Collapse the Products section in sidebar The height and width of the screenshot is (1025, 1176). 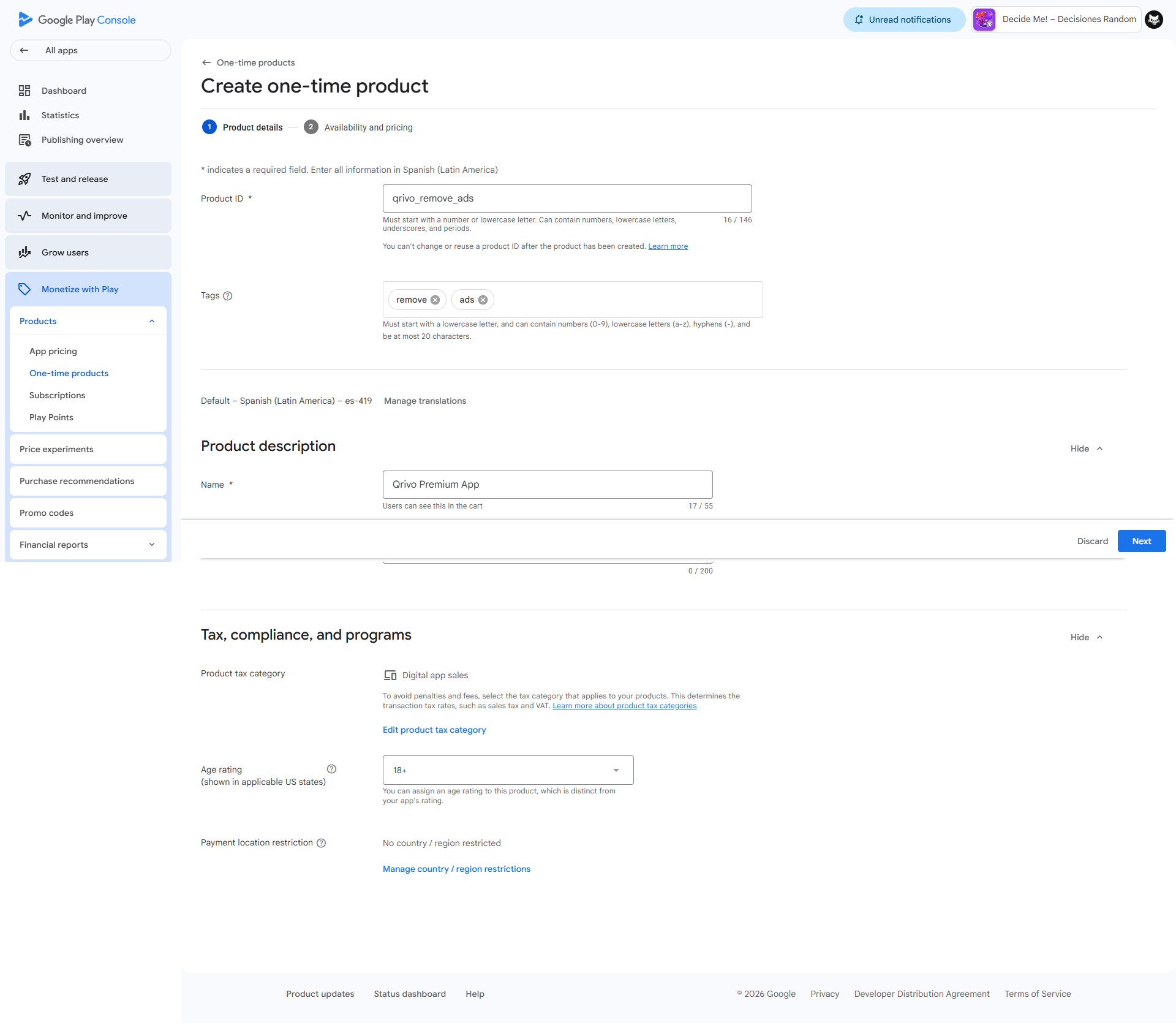click(x=152, y=321)
